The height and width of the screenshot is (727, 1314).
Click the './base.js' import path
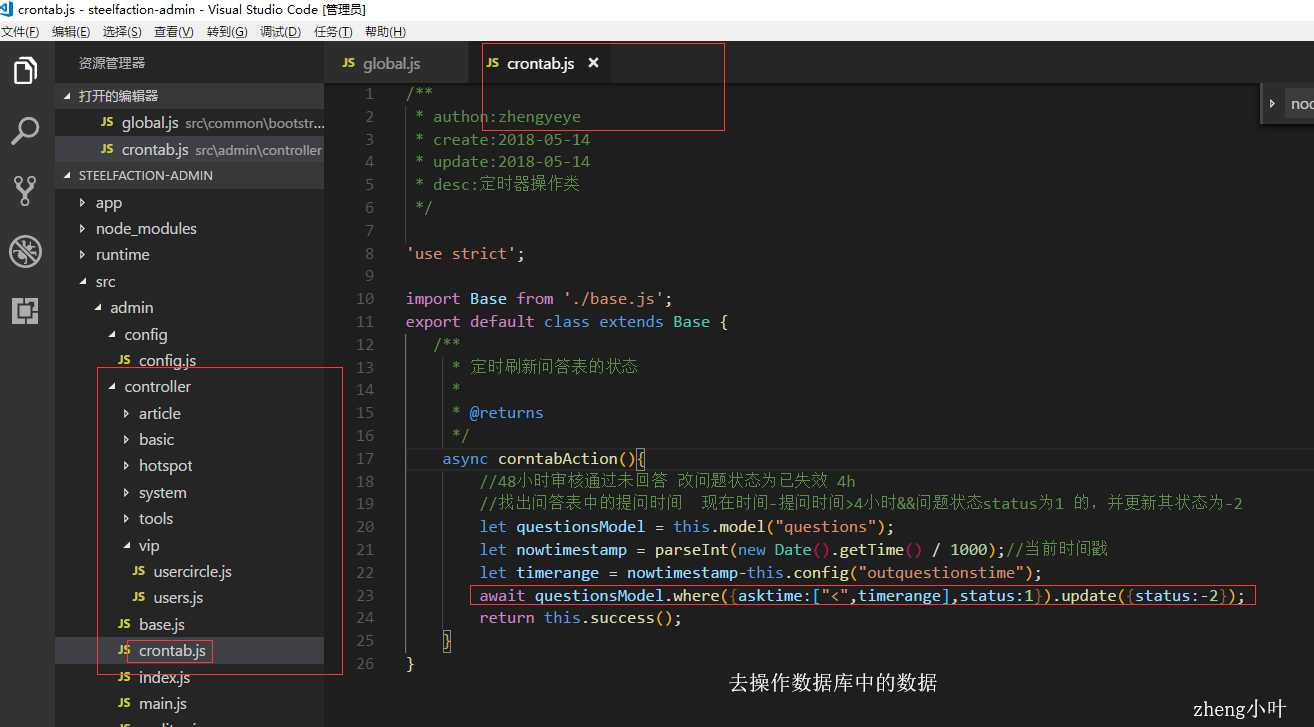click(616, 299)
